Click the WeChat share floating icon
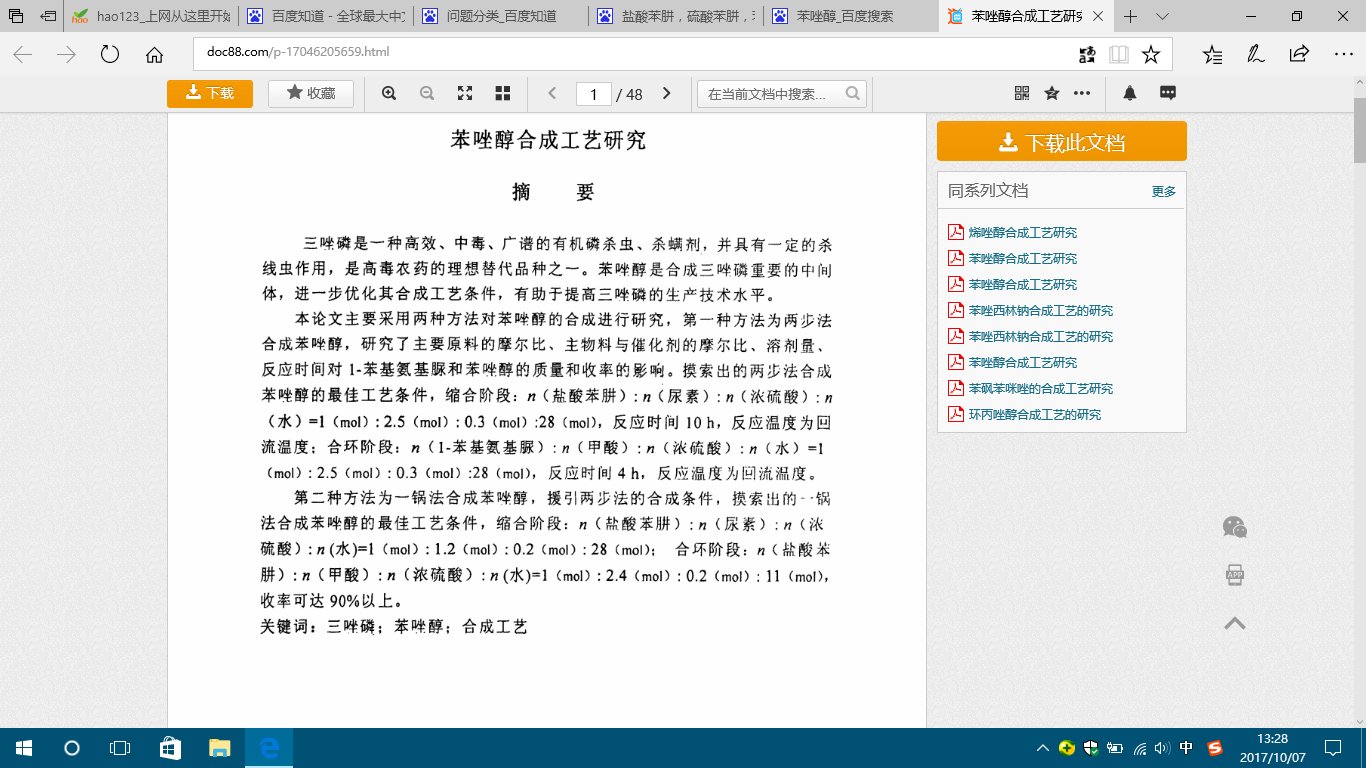The image size is (1366, 768). (x=1235, y=527)
